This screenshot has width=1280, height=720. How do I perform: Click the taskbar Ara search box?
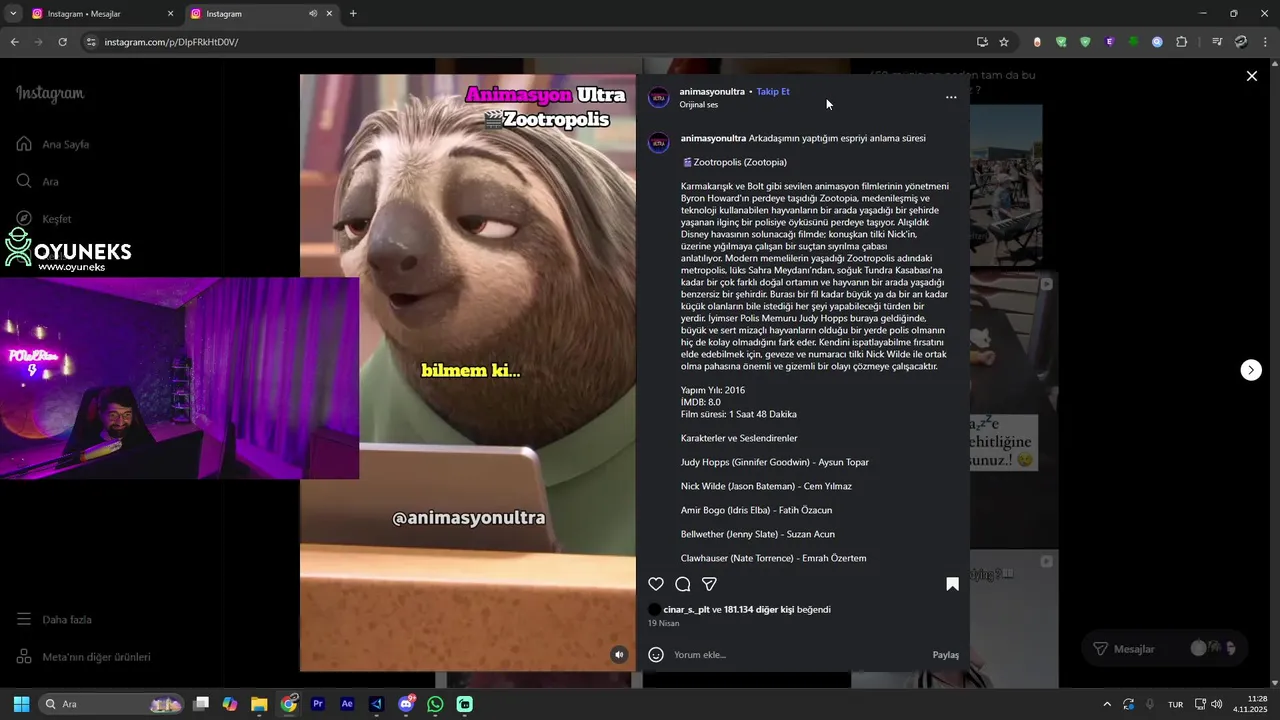(x=111, y=704)
